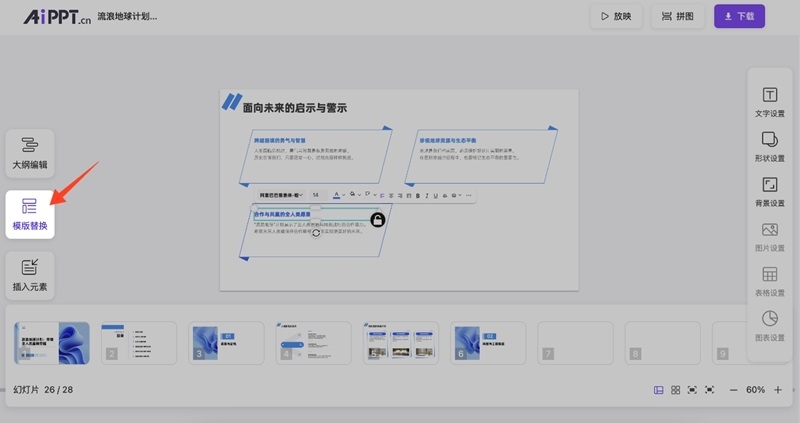Click the text fill bucket icon
This screenshot has height=423, width=800.
pos(353,194)
